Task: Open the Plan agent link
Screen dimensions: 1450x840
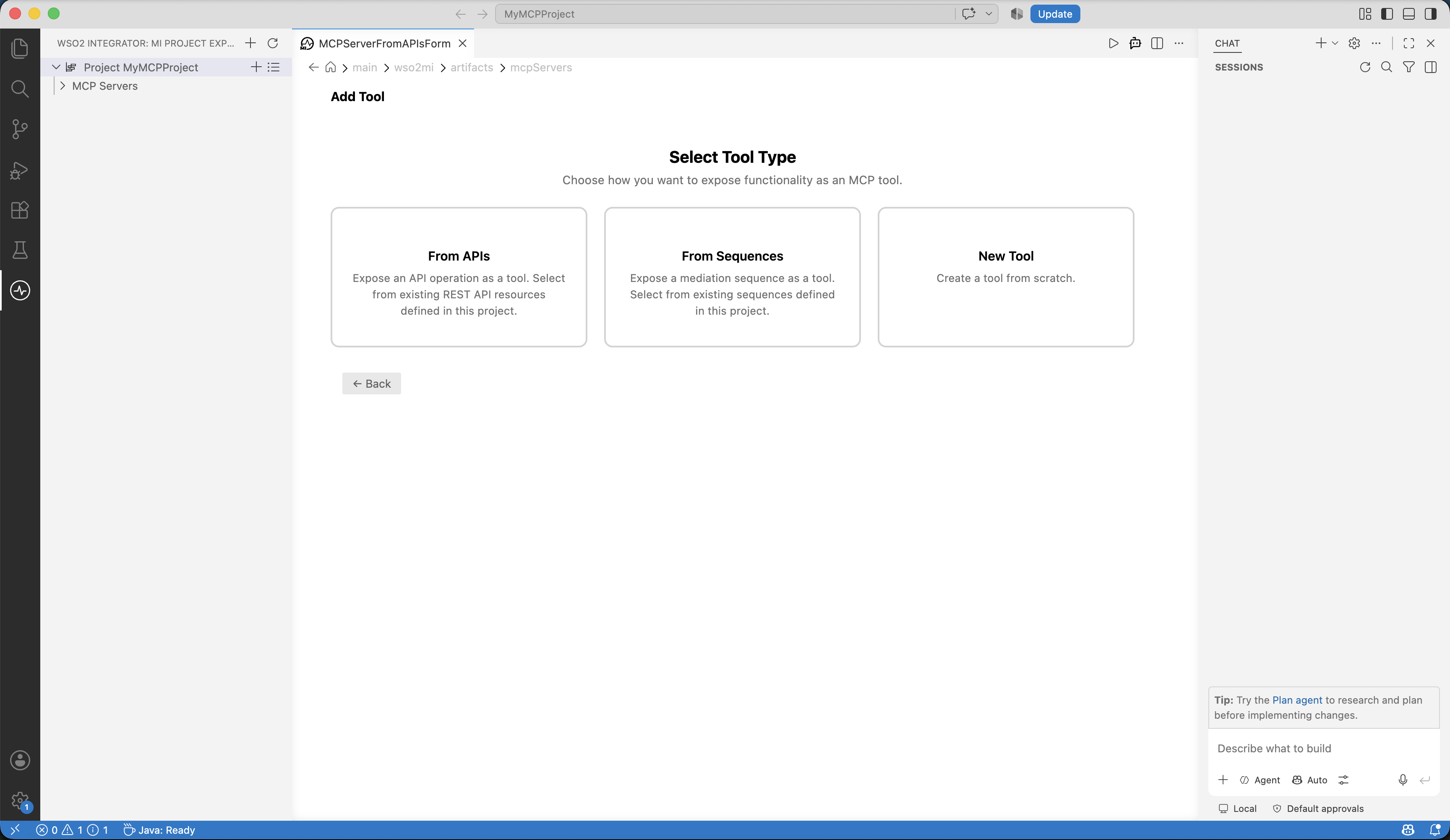Action: click(1297, 699)
